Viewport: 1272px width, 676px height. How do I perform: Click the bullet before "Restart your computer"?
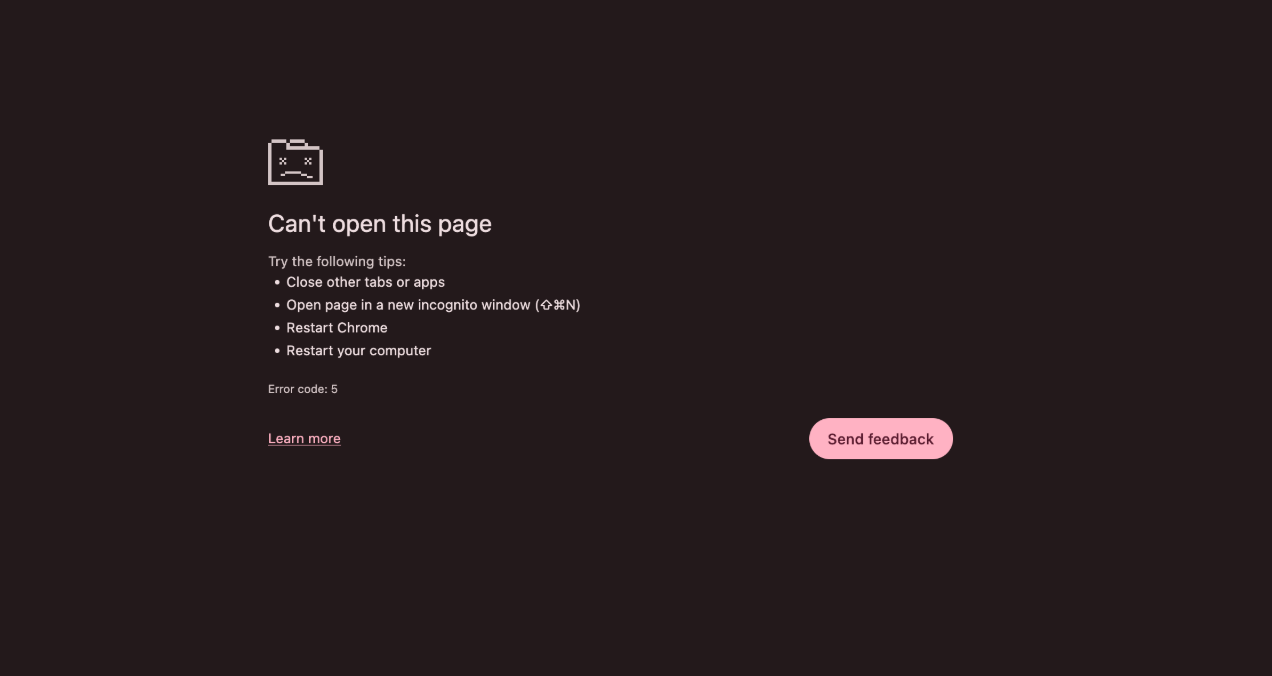pyautogui.click(x=277, y=352)
